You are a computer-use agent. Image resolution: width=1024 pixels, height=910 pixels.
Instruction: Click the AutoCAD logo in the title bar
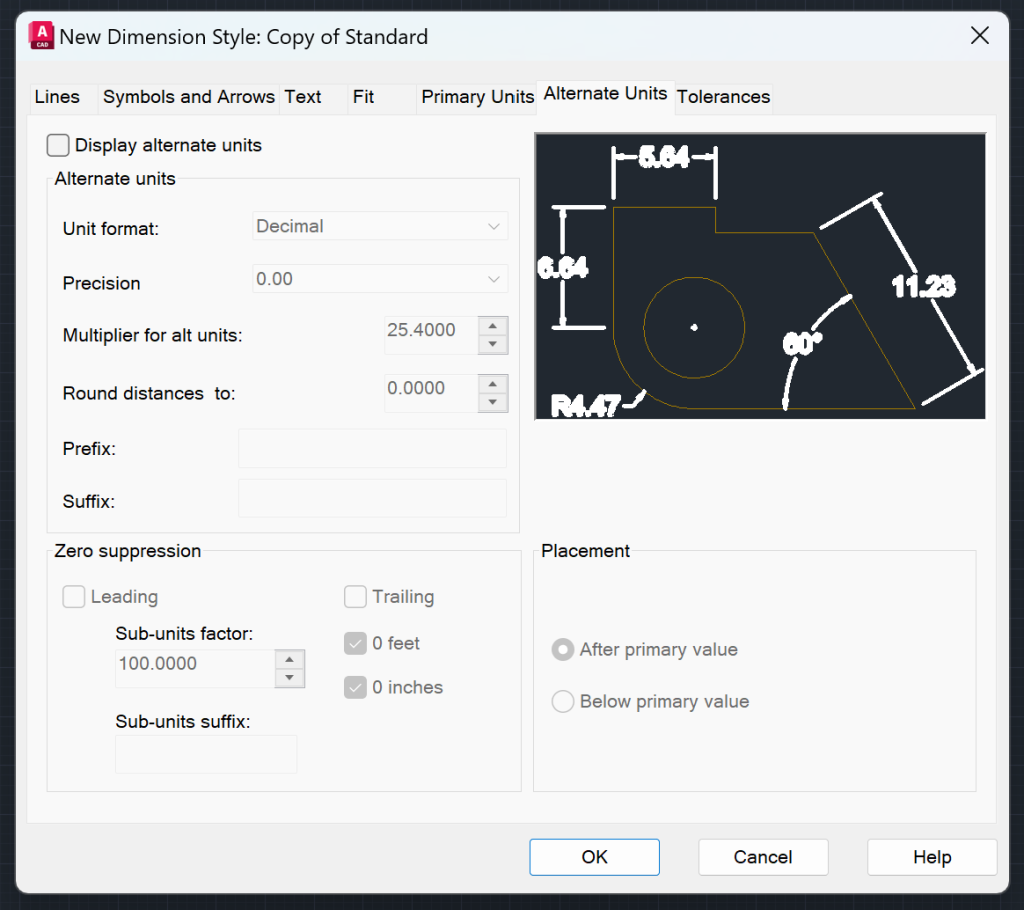[40, 35]
